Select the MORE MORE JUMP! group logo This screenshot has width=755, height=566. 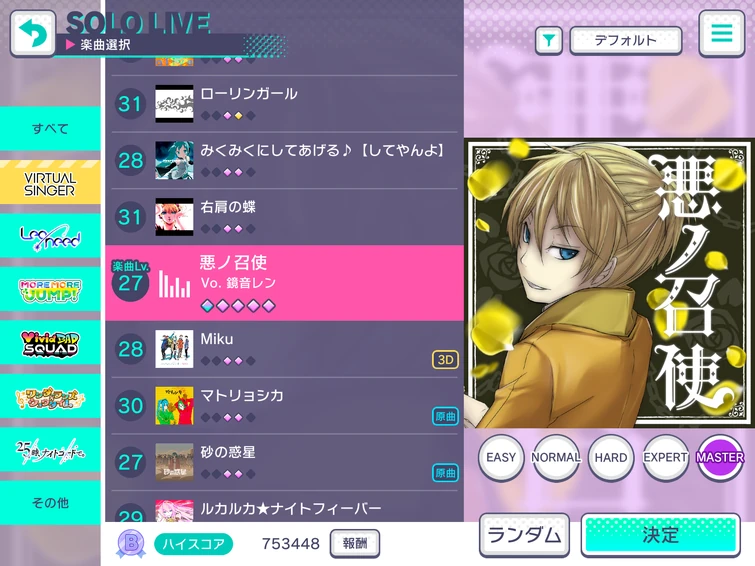(50, 290)
